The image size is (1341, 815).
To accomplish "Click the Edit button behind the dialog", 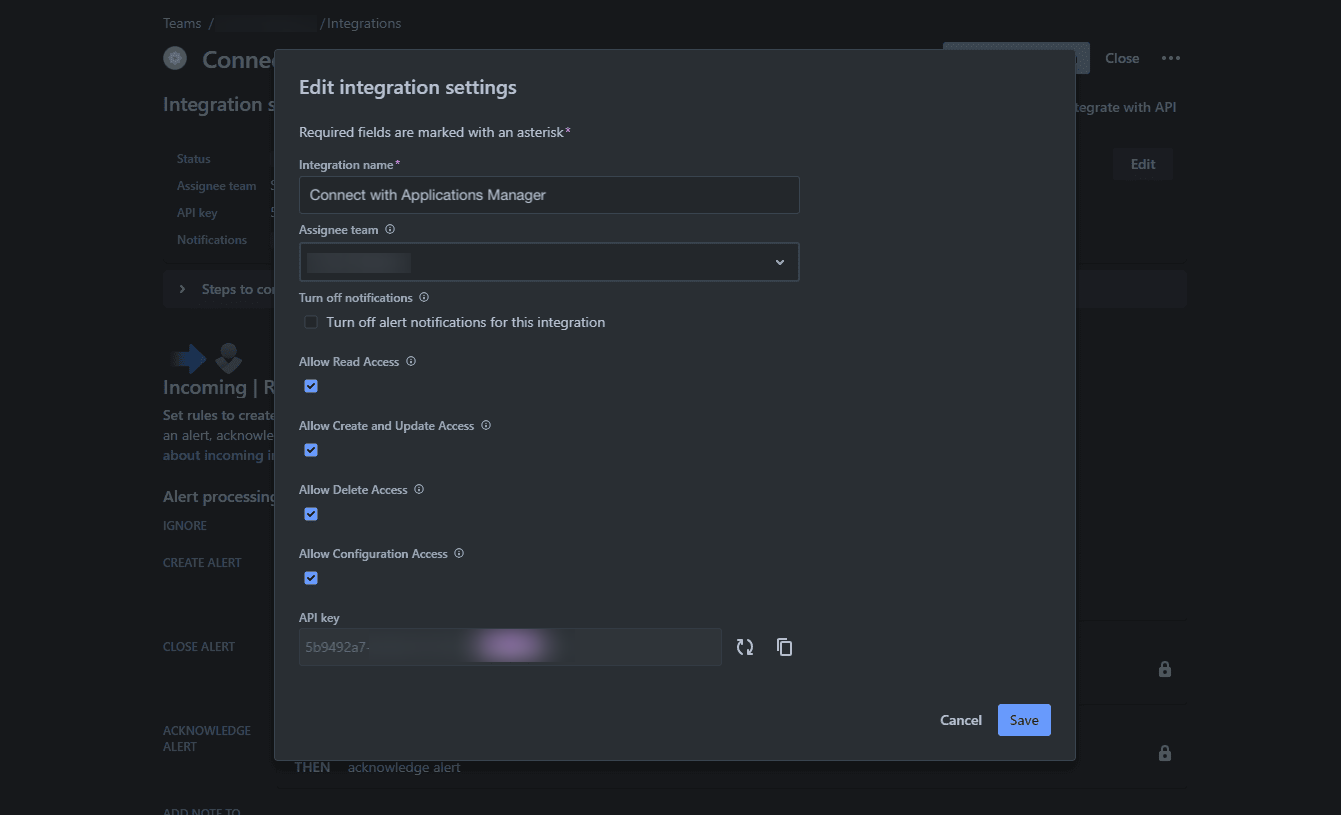I will [1143, 164].
